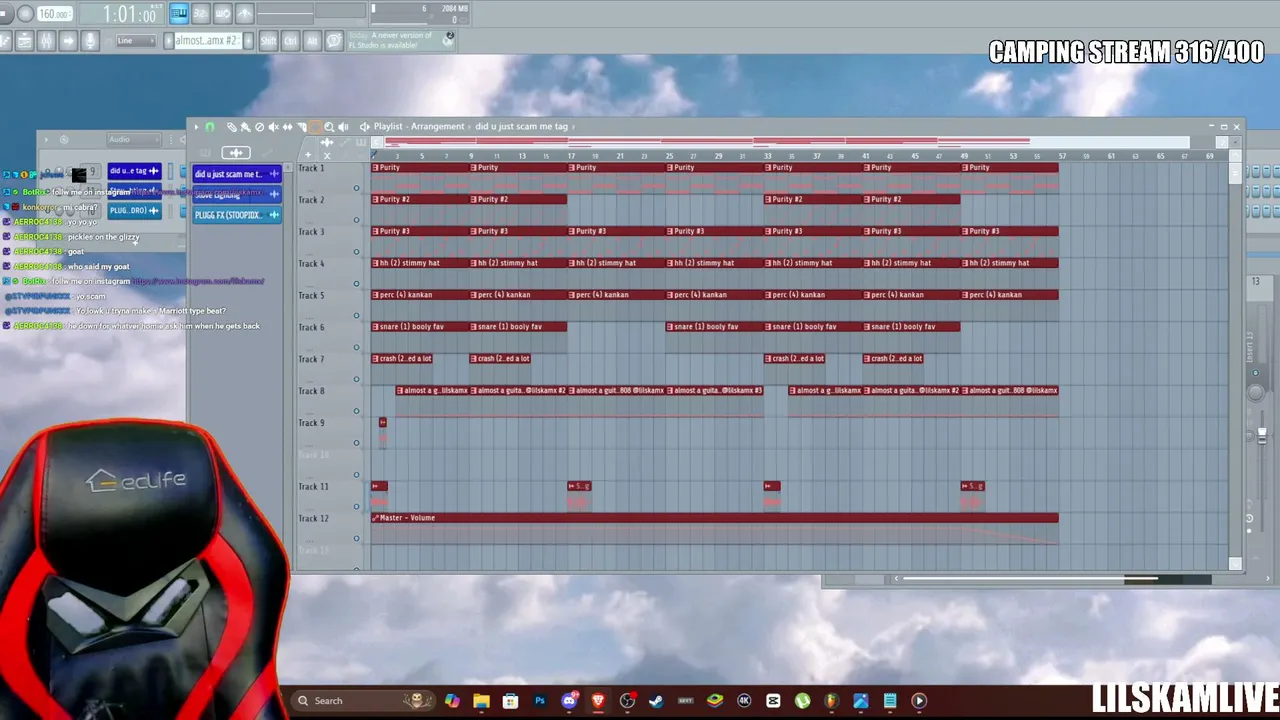Select 'did u just scam me t..' in picker
1280x720 pixels.
pos(237,174)
